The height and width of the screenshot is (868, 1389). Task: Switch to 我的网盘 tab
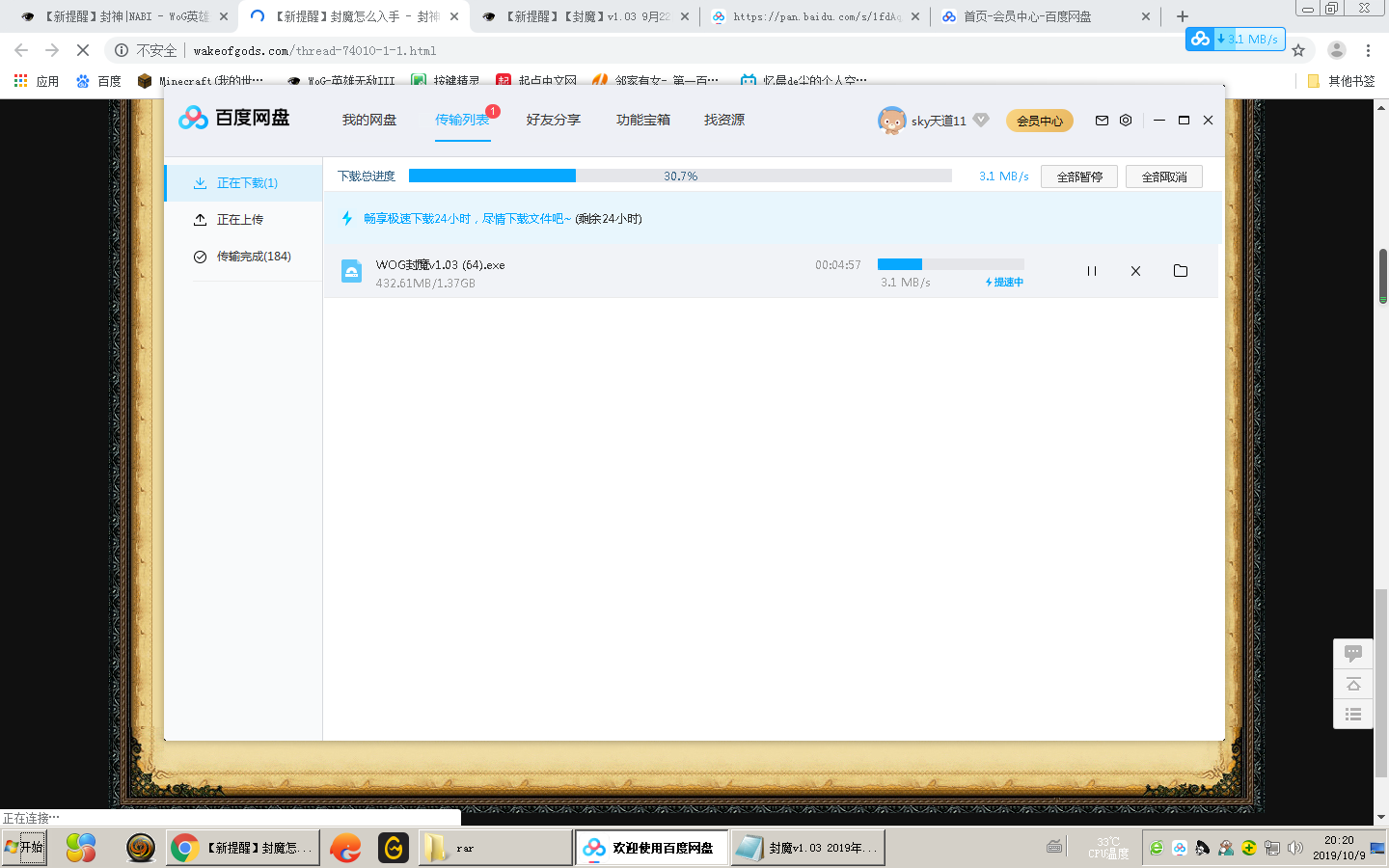click(369, 120)
